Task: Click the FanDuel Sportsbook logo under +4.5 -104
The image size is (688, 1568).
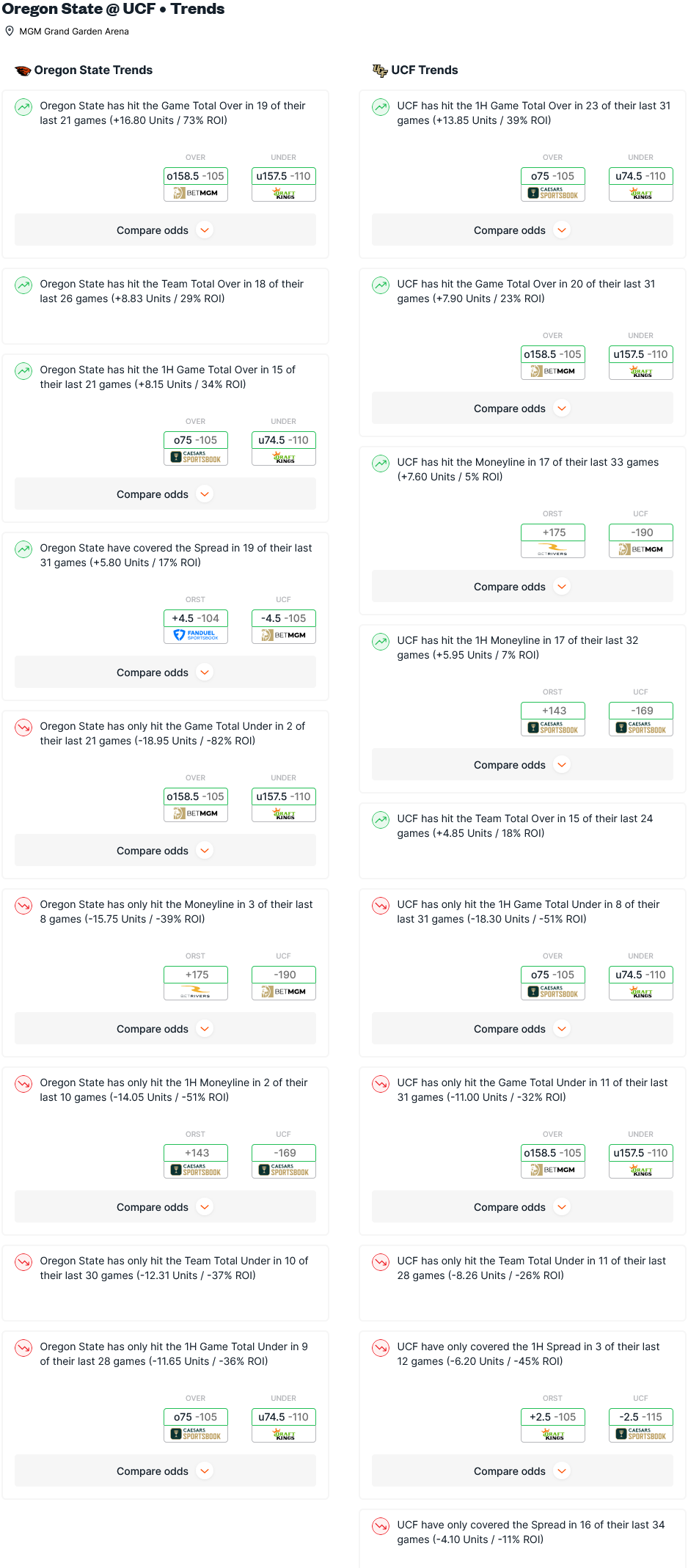Action: tap(196, 635)
